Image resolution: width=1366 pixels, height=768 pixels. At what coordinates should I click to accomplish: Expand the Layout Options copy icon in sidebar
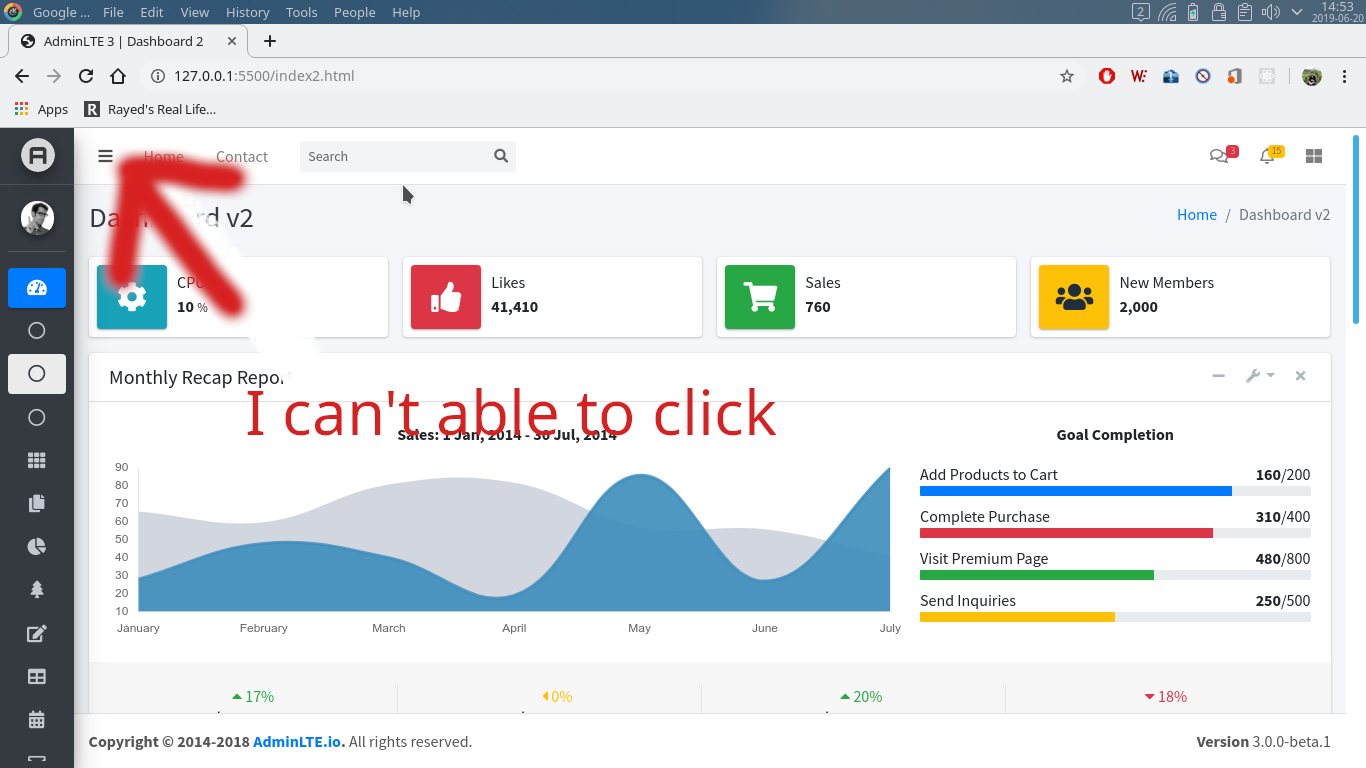(x=36, y=503)
